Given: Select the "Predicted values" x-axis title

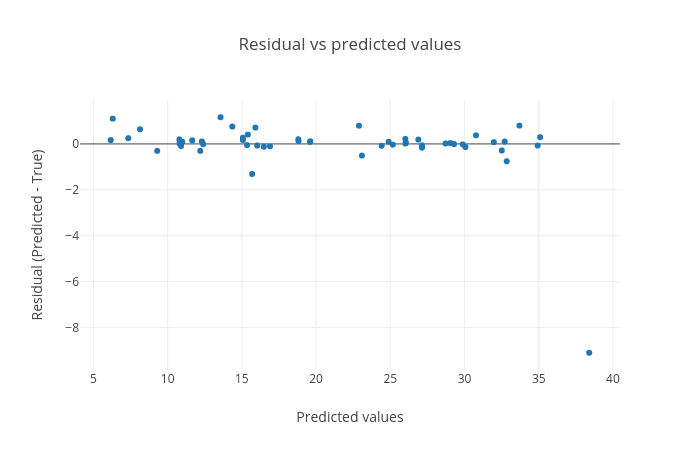Looking at the screenshot, I should click(349, 417).
